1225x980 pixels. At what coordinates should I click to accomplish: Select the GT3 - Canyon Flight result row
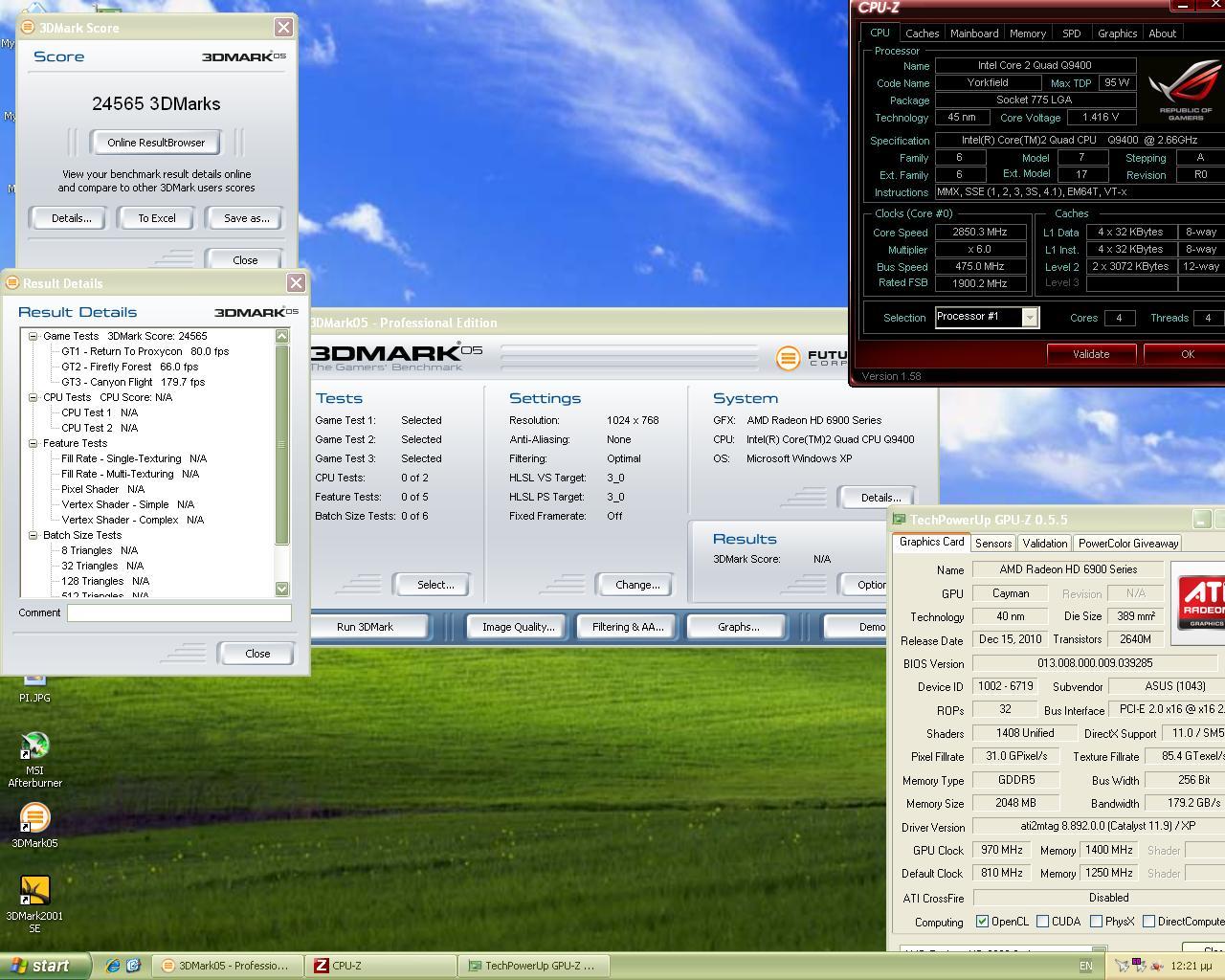tap(133, 382)
